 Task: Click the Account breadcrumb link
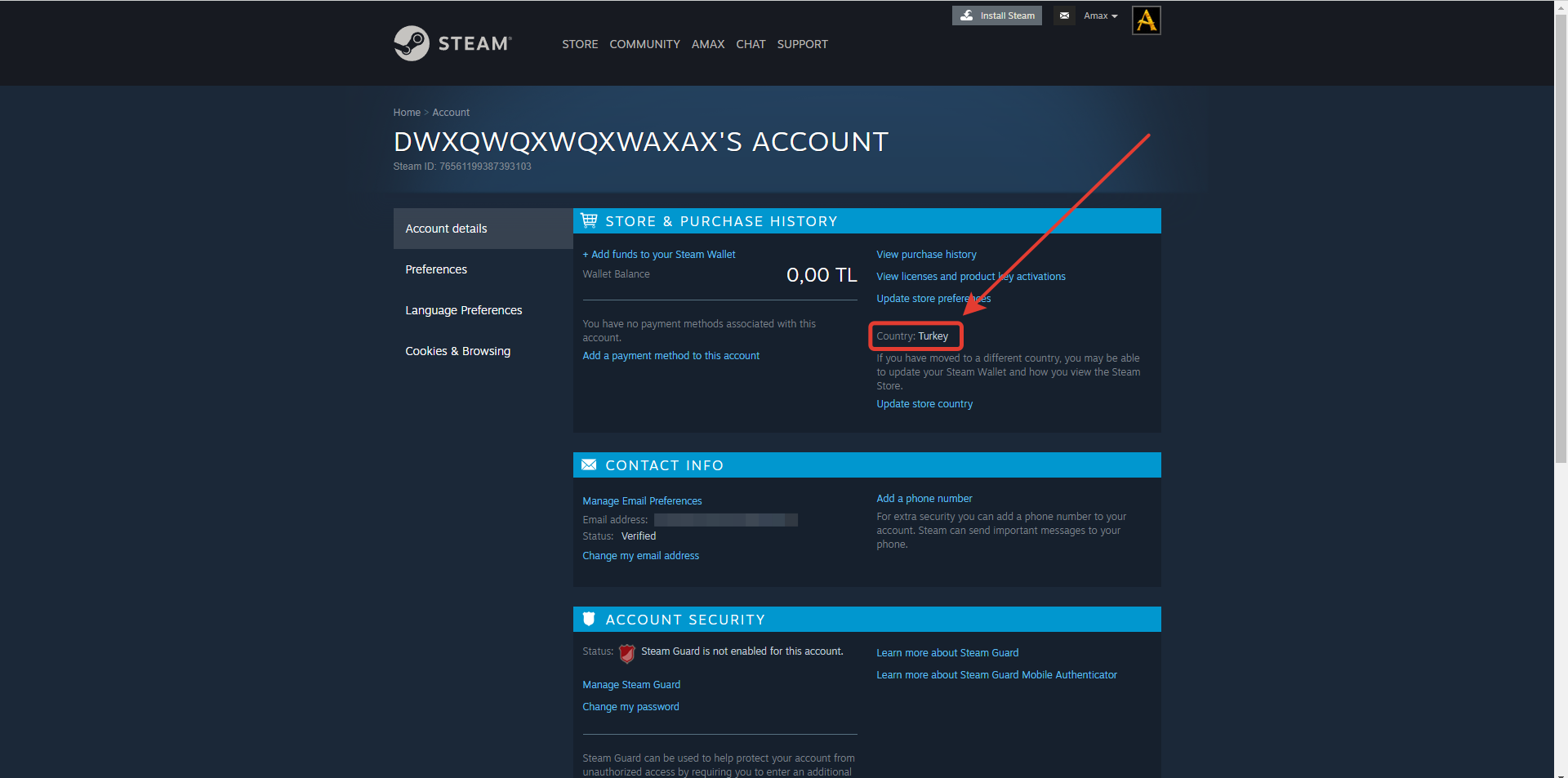point(451,113)
